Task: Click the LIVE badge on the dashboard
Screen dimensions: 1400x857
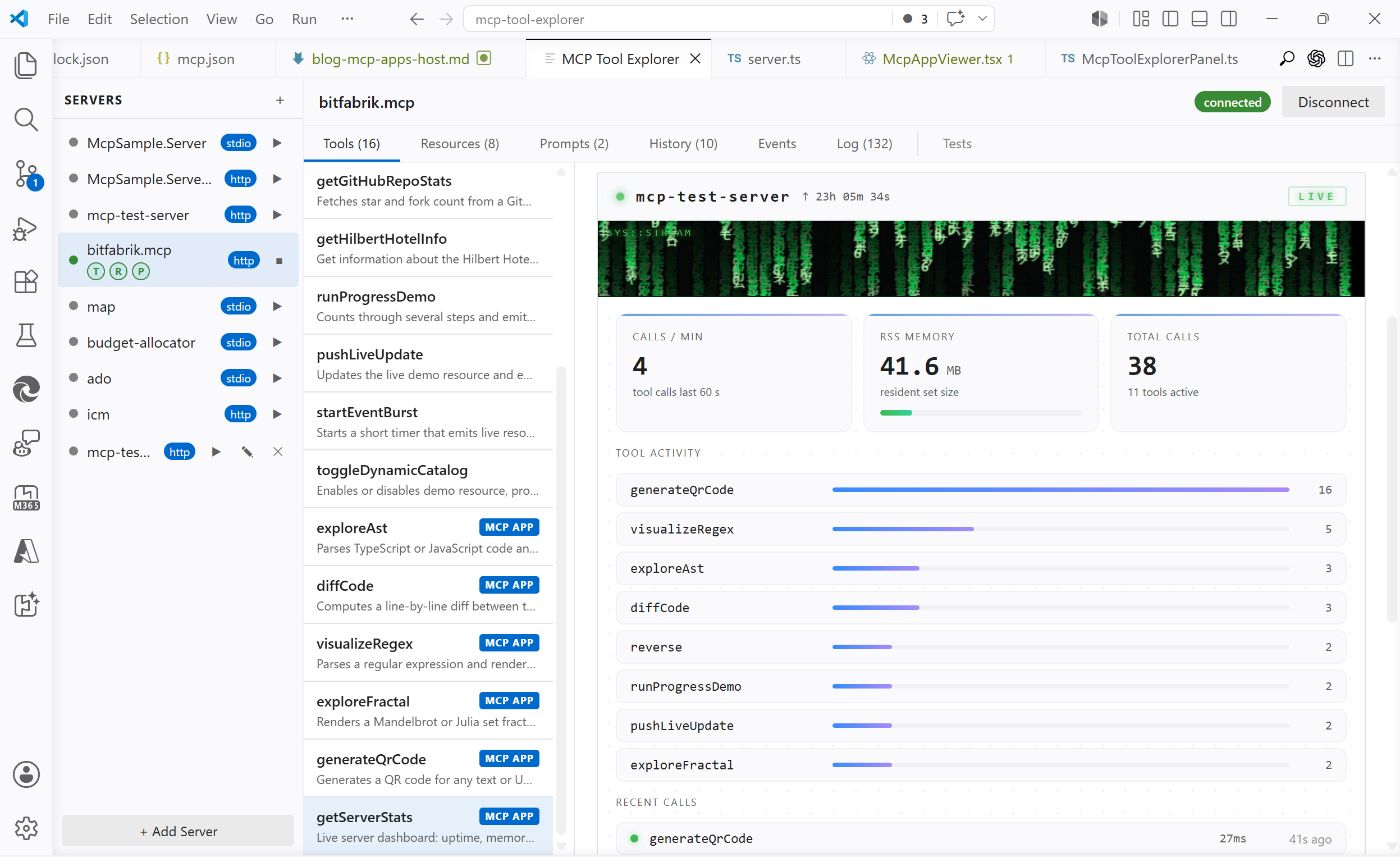Action: pyautogui.click(x=1316, y=196)
